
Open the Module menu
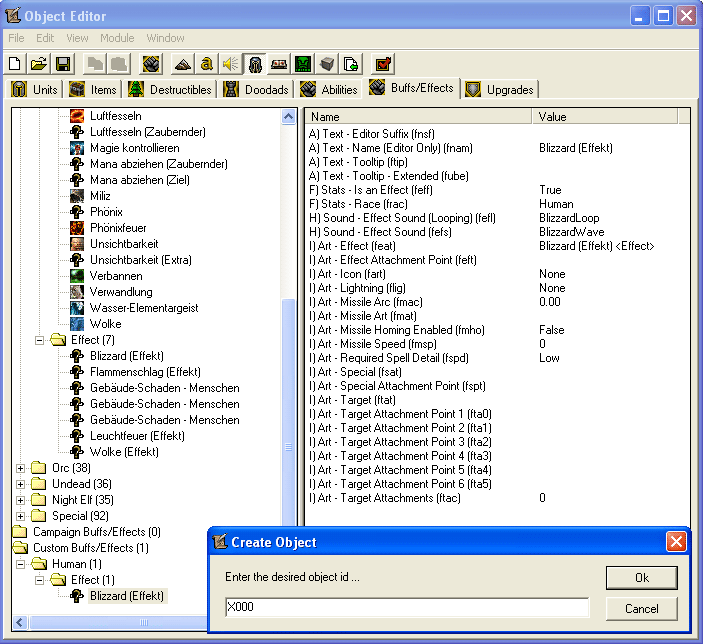click(117, 38)
